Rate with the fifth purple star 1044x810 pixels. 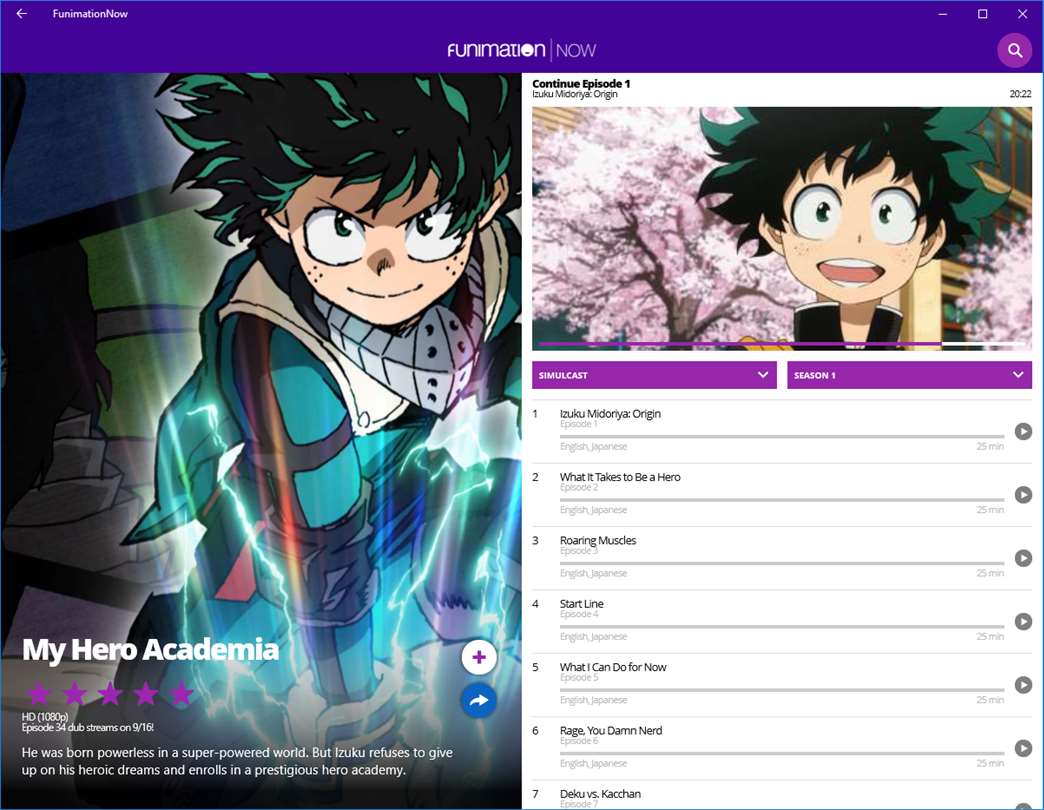[181, 694]
